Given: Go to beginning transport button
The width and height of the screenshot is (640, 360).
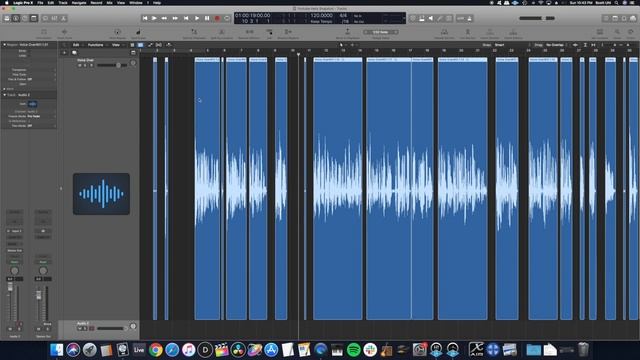Looking at the screenshot, I should [x=145, y=18].
